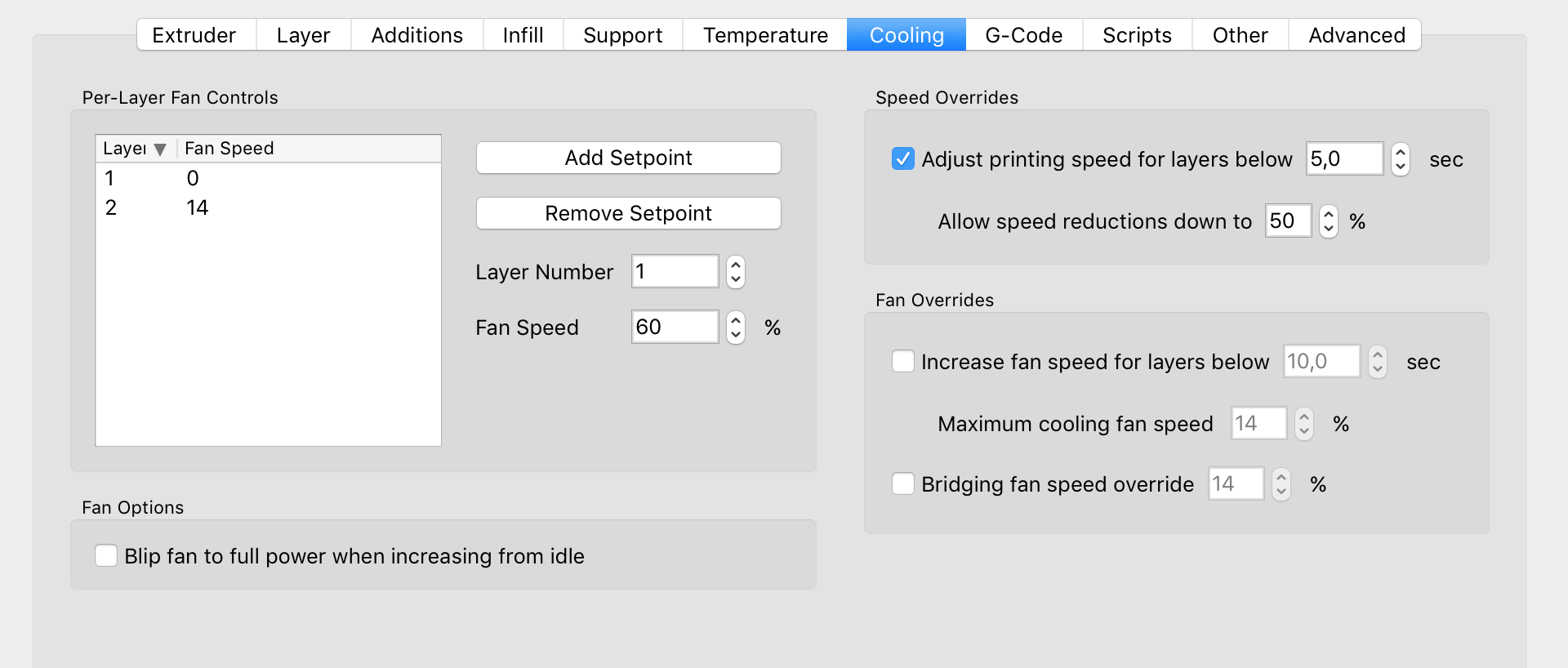Click the Layer Number stepper arrows
Image resolution: width=1568 pixels, height=668 pixels.
(x=736, y=271)
